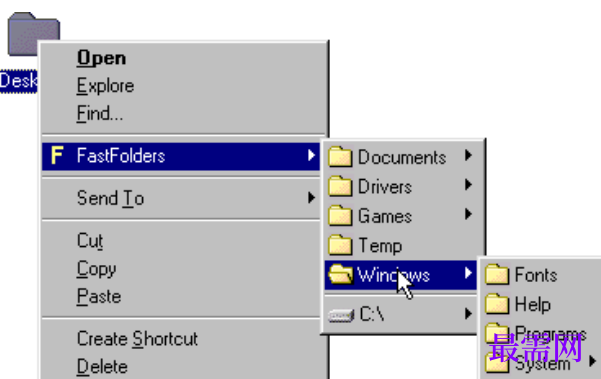Viewport: 601px width, 379px height.
Task: Click the open Windows folder icon
Action: 340,274
